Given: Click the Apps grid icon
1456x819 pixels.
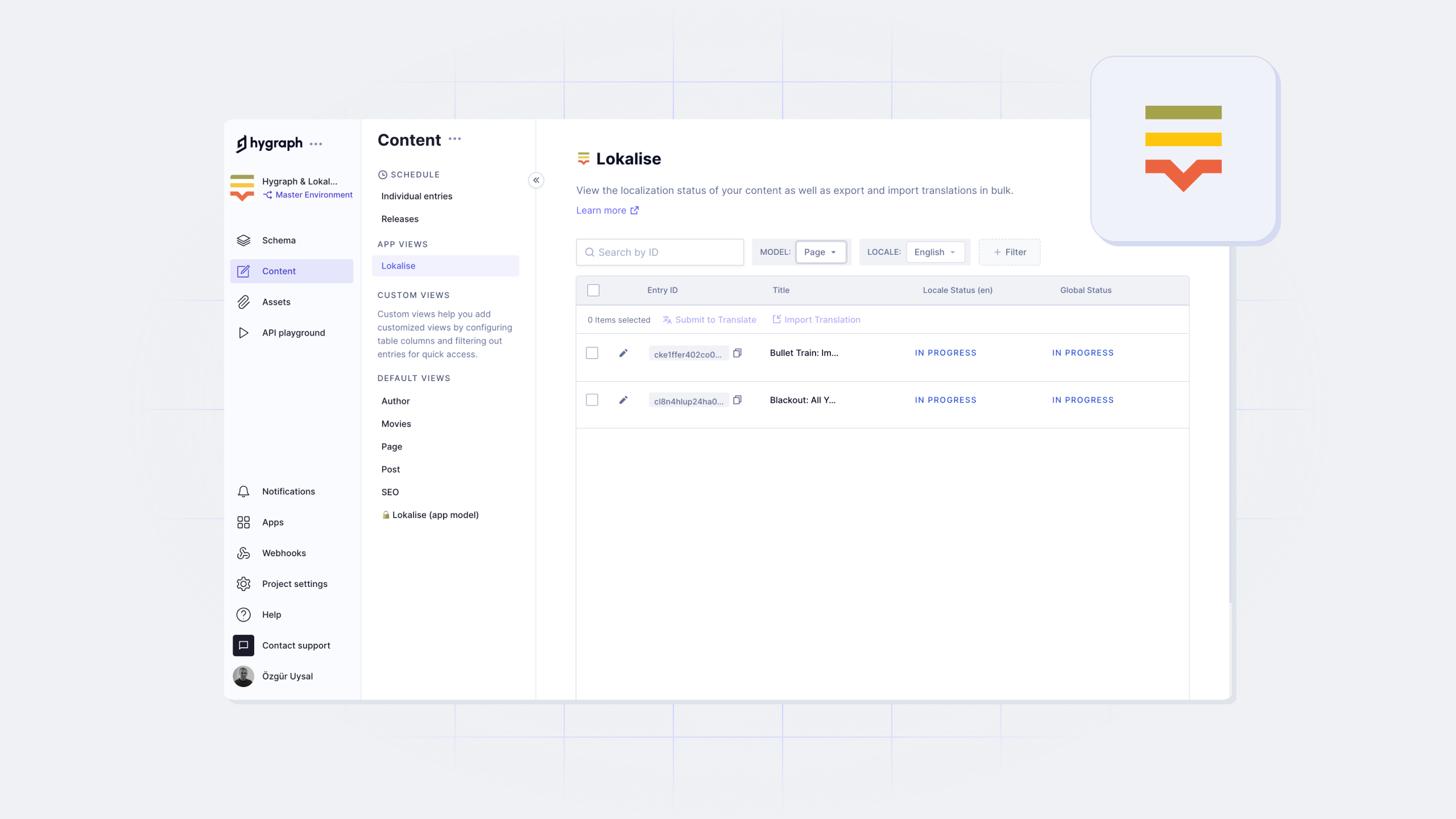Looking at the screenshot, I should pos(243,522).
